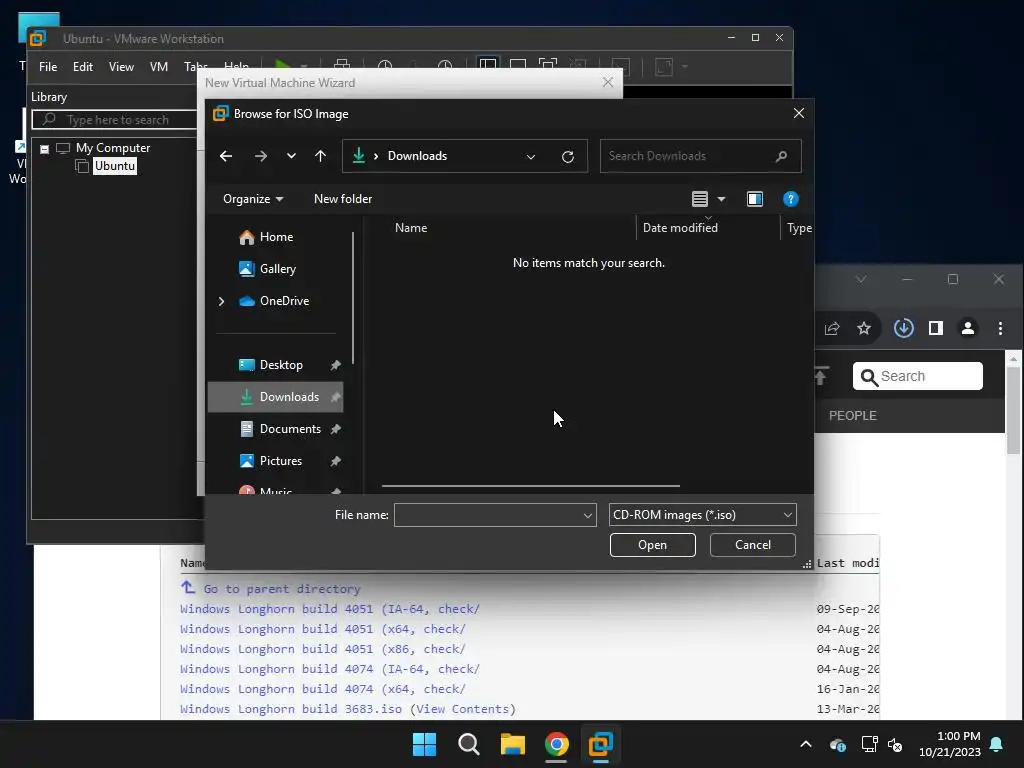Cancel the Browse for ISO dialog
Image resolution: width=1024 pixels, height=768 pixels.
752,545
